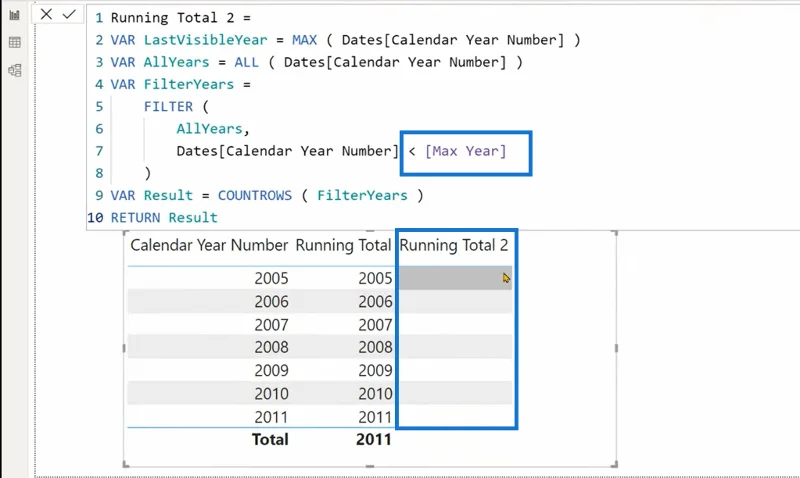The width and height of the screenshot is (800, 478).
Task: Cancel formula edit with X icon
Action: 46,14
